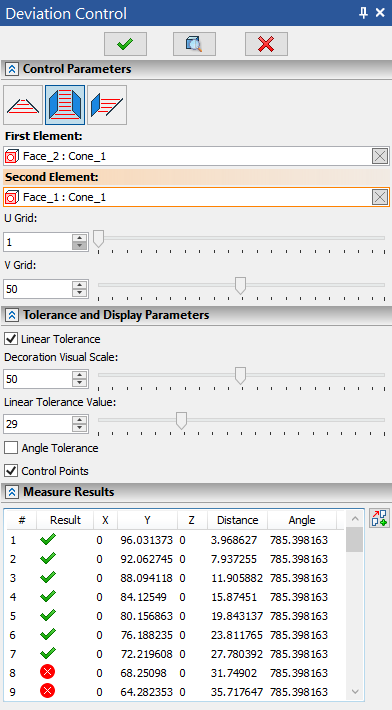The width and height of the screenshot is (392, 710).
Task: Select the distance value 19.843137
Action: (x=237, y=616)
